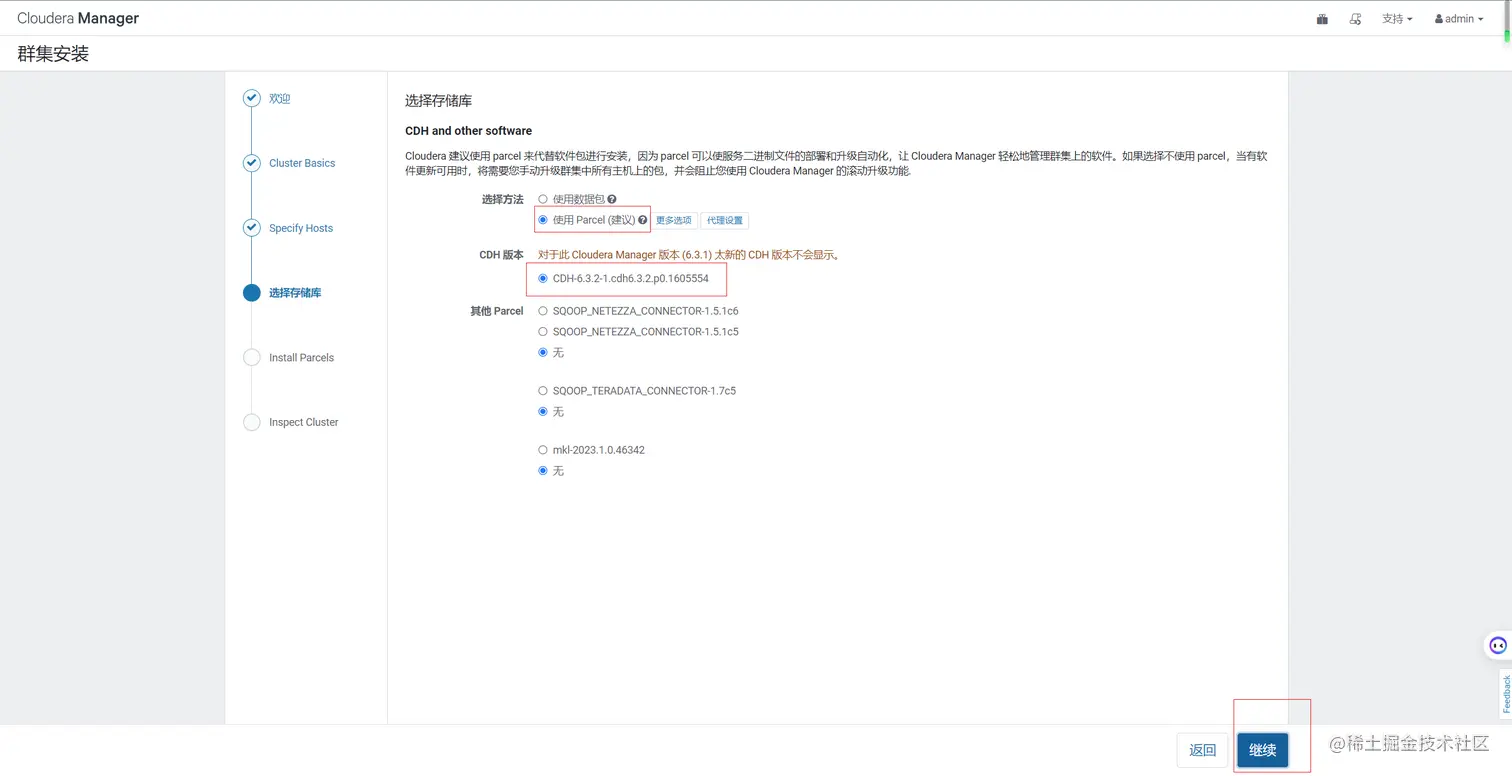The width and height of the screenshot is (1512, 776).
Task: Open 代理设置 proxy settings
Action: click(x=725, y=220)
